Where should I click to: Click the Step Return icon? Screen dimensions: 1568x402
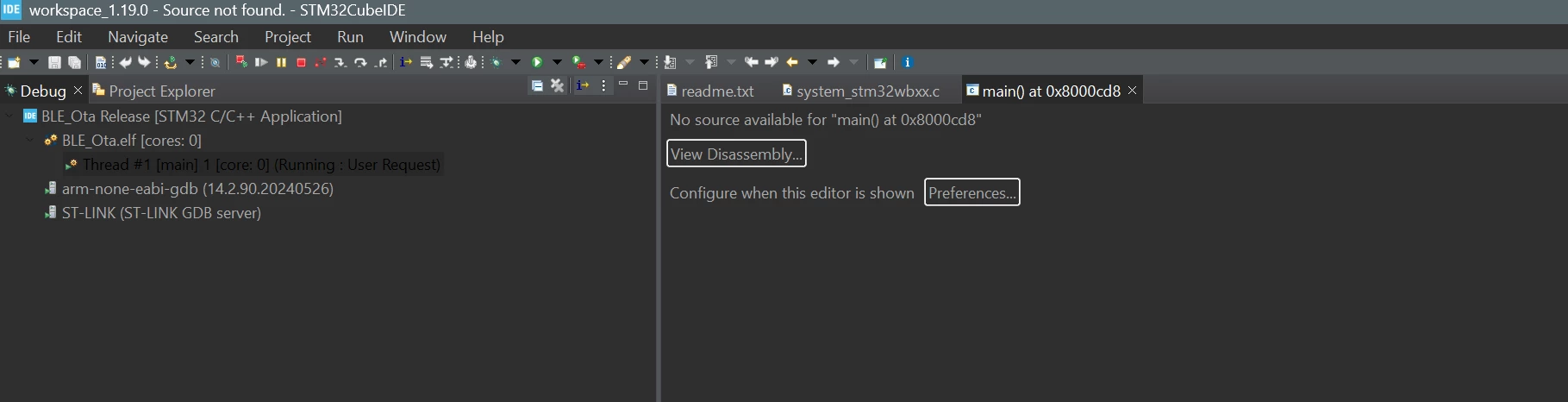[381, 62]
